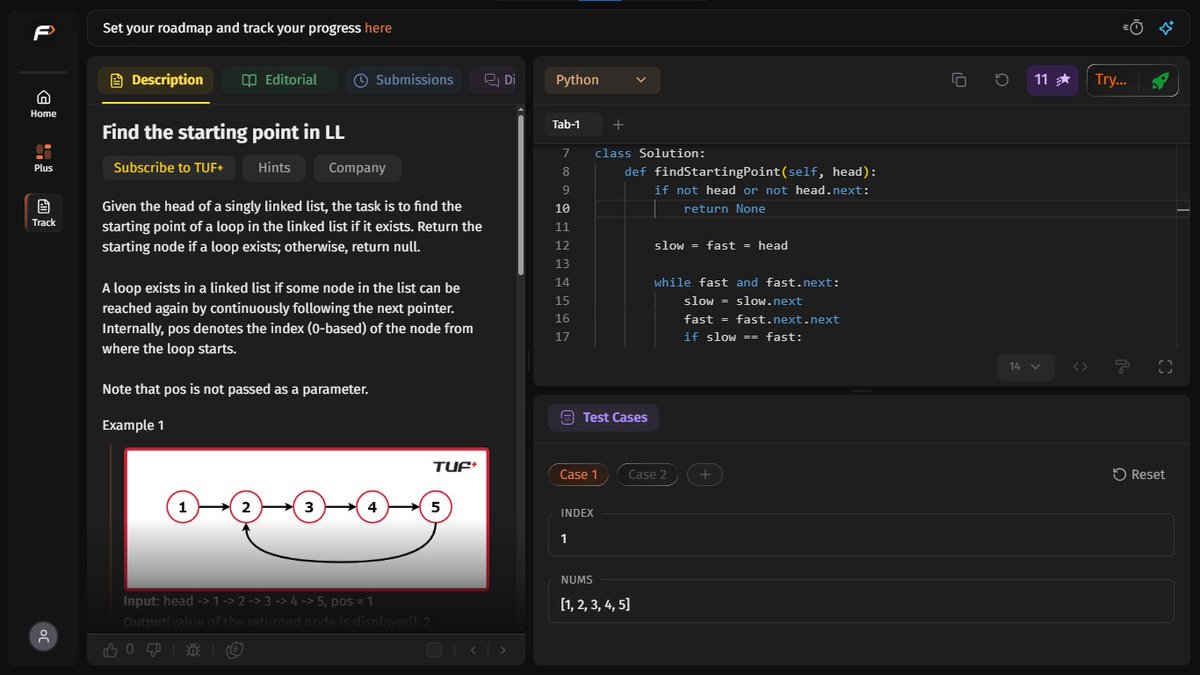Open the AI sparkle assistant icon
The width and height of the screenshot is (1200, 675).
(x=1166, y=28)
